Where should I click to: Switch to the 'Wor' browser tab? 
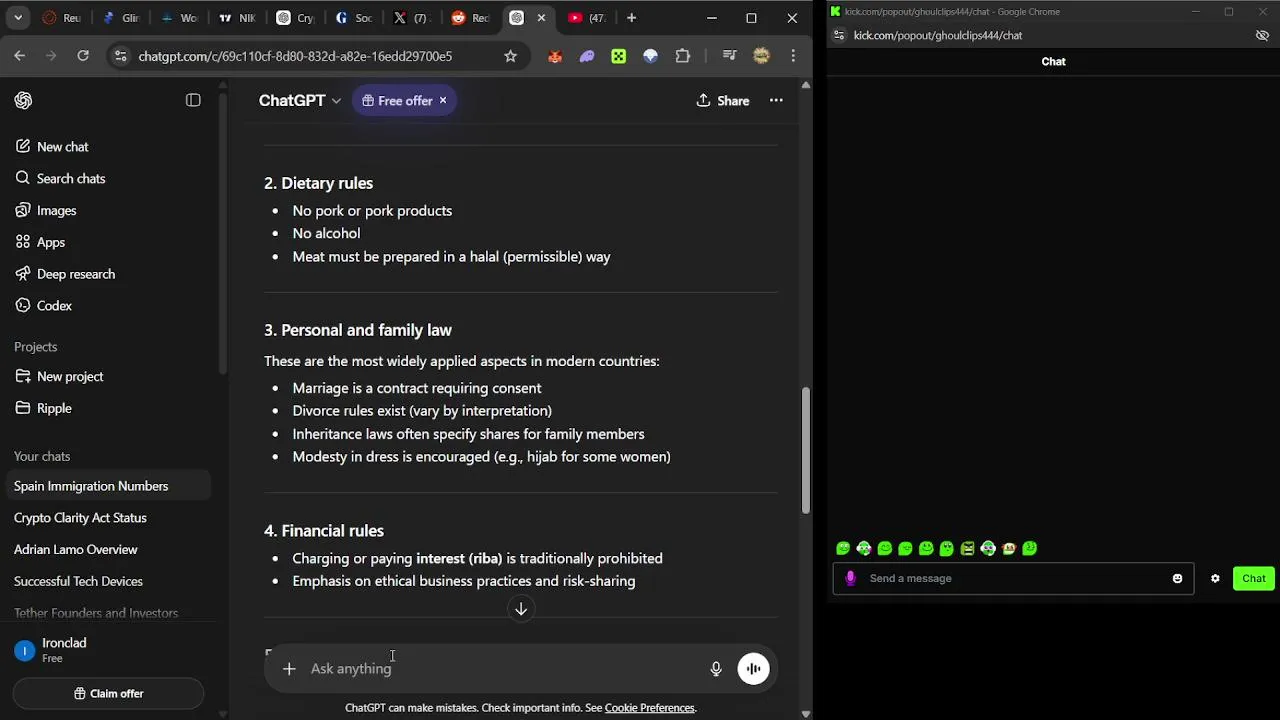tap(179, 18)
